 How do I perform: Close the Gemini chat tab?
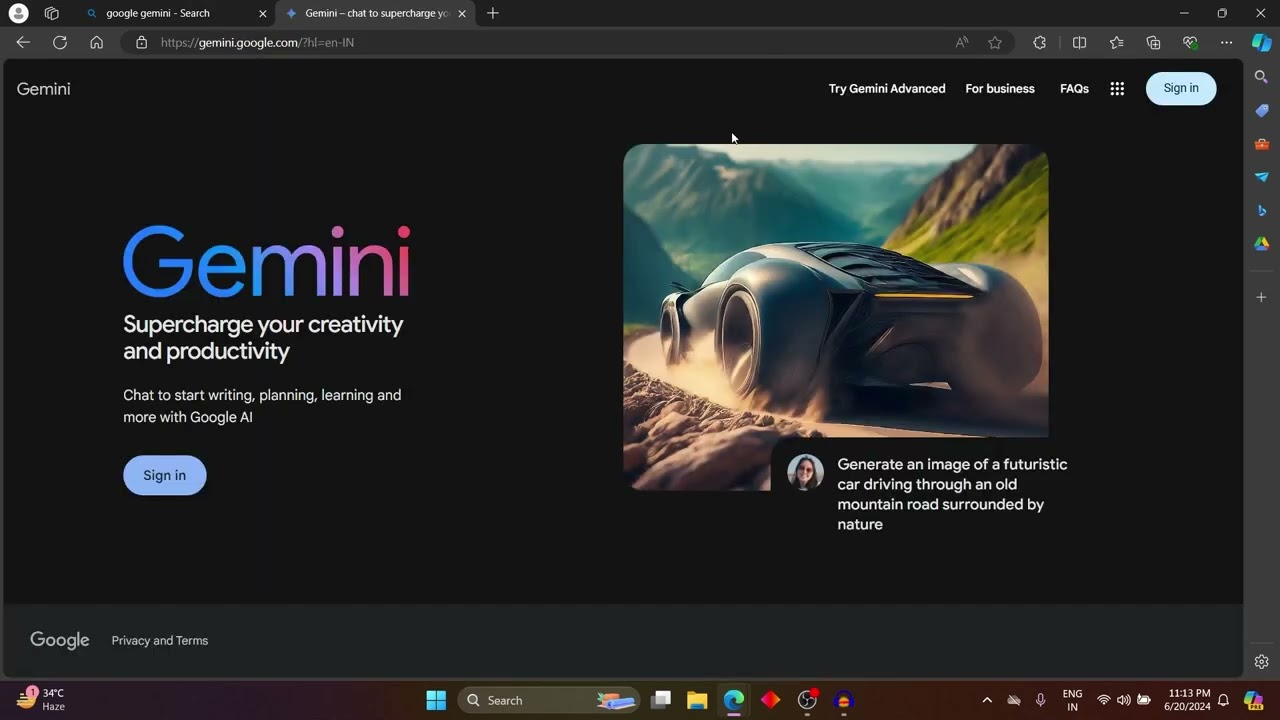[462, 13]
